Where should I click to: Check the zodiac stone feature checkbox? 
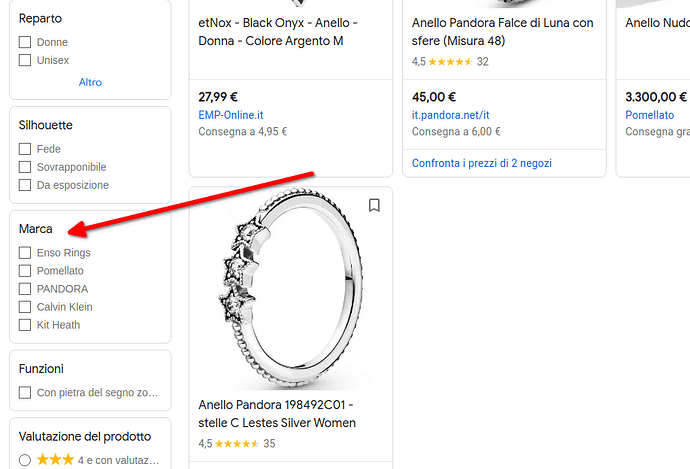25,393
